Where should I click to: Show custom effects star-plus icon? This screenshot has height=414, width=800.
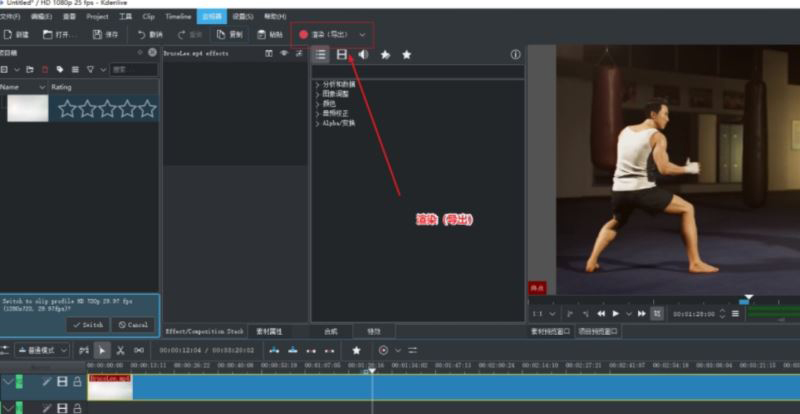click(x=385, y=55)
